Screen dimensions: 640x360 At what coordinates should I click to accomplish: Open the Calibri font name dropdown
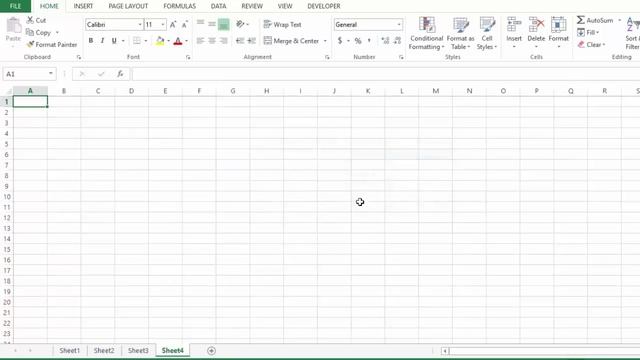140,24
